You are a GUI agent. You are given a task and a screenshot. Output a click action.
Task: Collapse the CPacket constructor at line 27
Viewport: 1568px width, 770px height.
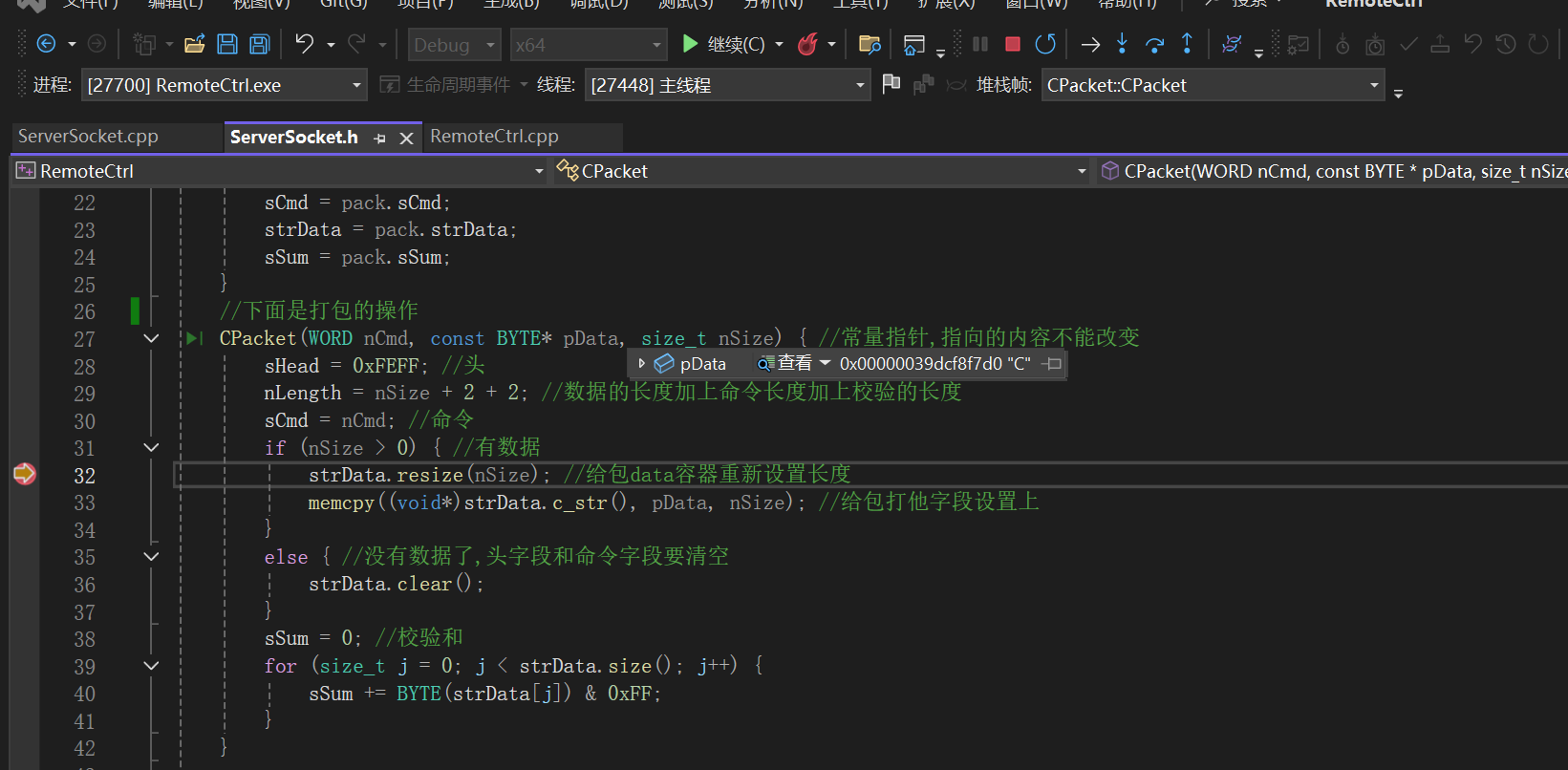151,338
